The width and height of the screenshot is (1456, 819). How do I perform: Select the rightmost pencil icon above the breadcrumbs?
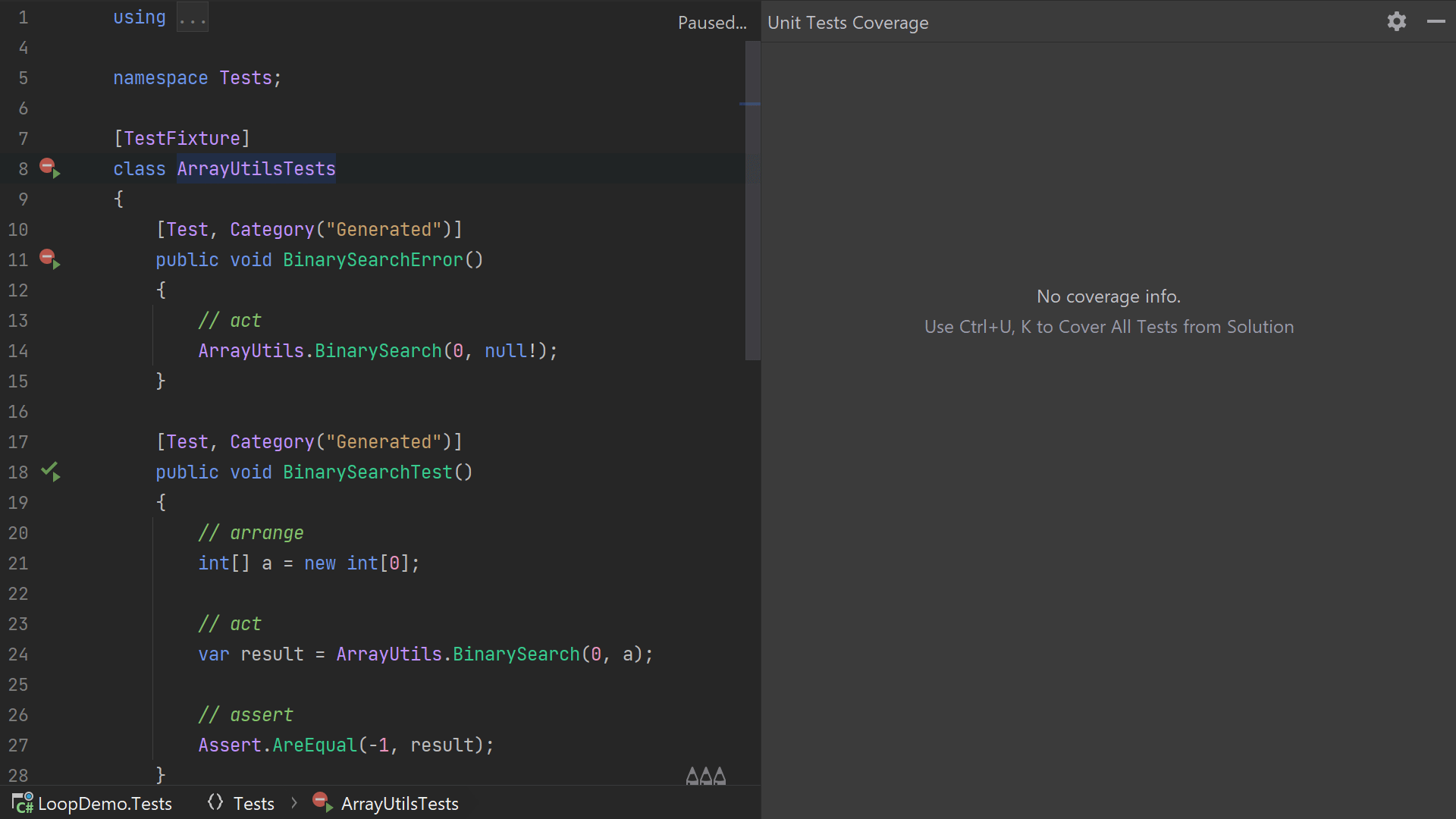click(x=719, y=775)
